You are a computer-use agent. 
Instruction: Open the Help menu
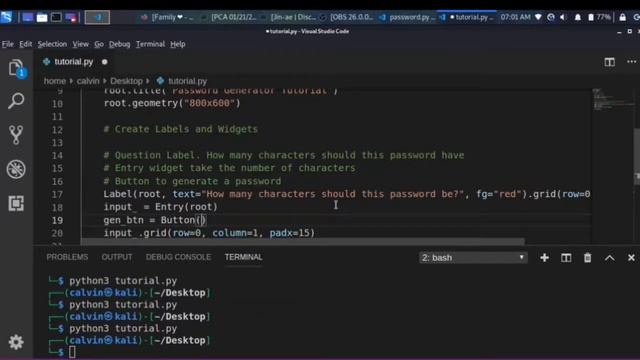178,44
